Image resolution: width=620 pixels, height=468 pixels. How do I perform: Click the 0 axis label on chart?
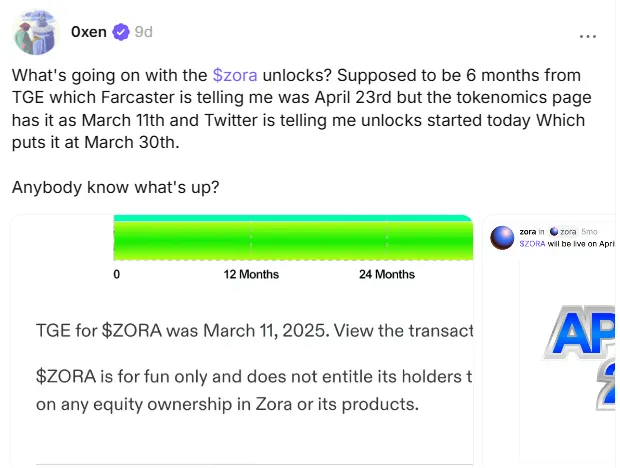point(117,274)
